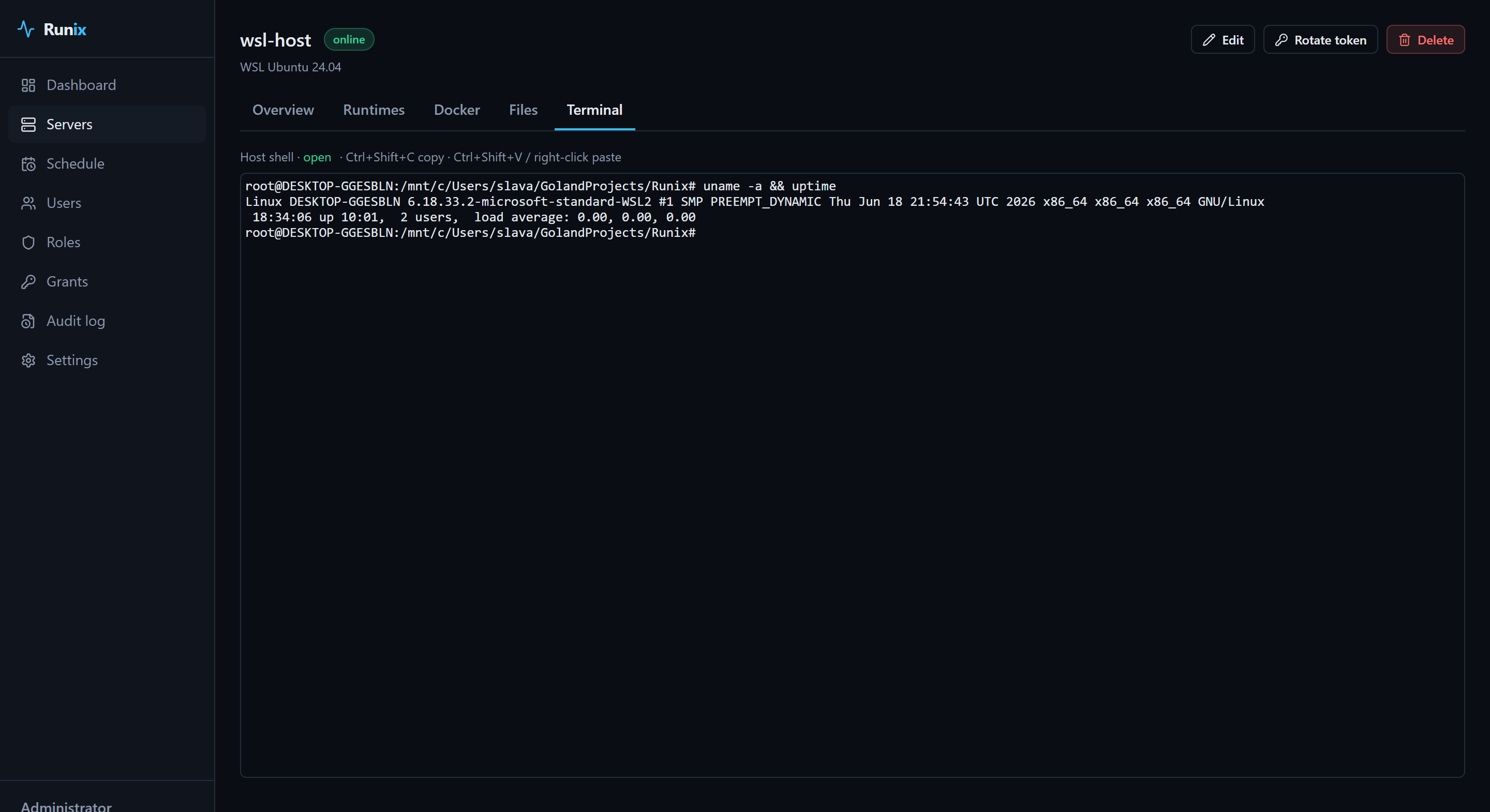Open the Audit log
1490x812 pixels.
point(107,321)
